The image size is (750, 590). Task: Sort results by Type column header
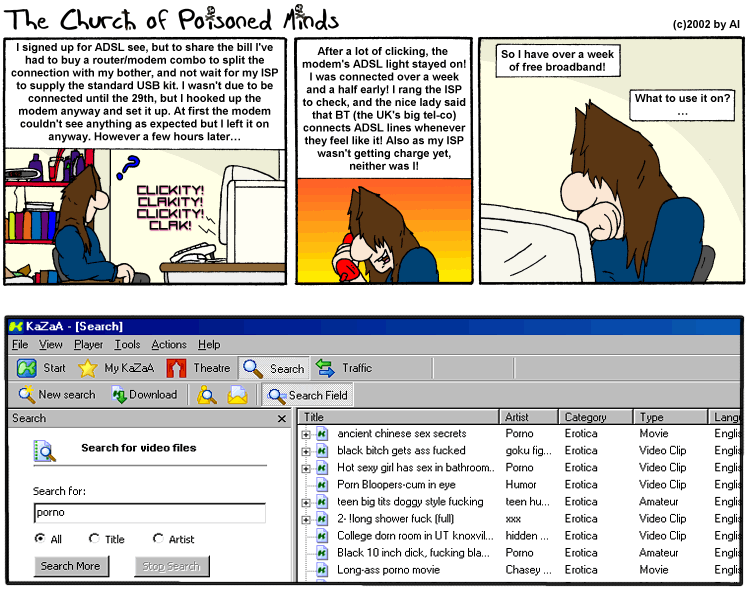pos(671,417)
